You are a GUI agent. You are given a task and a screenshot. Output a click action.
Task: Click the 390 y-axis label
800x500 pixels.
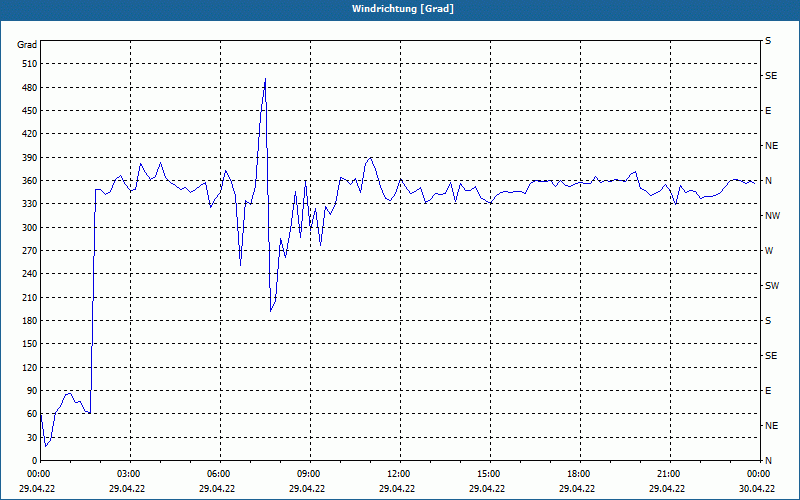click(30, 158)
